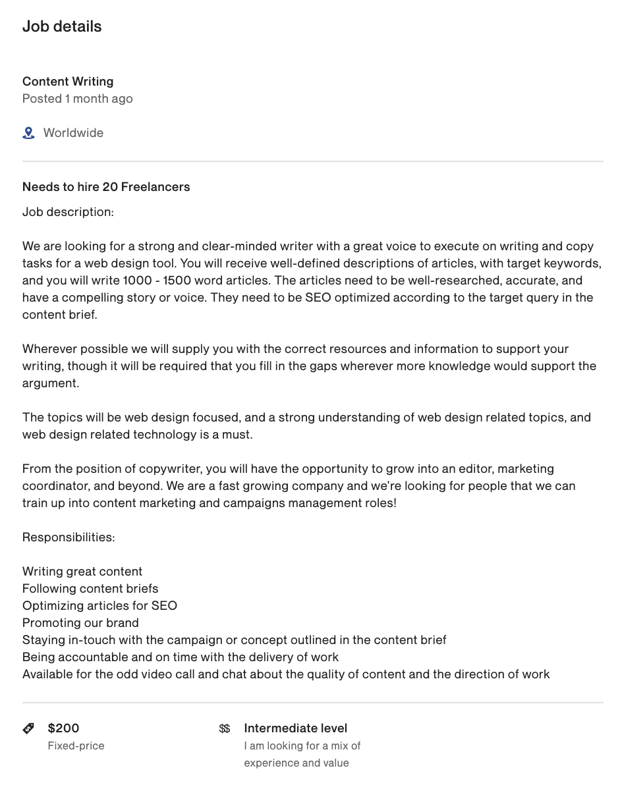Click the Worldwide location label
Viewport: 622px width, 785px height.
coord(73,133)
